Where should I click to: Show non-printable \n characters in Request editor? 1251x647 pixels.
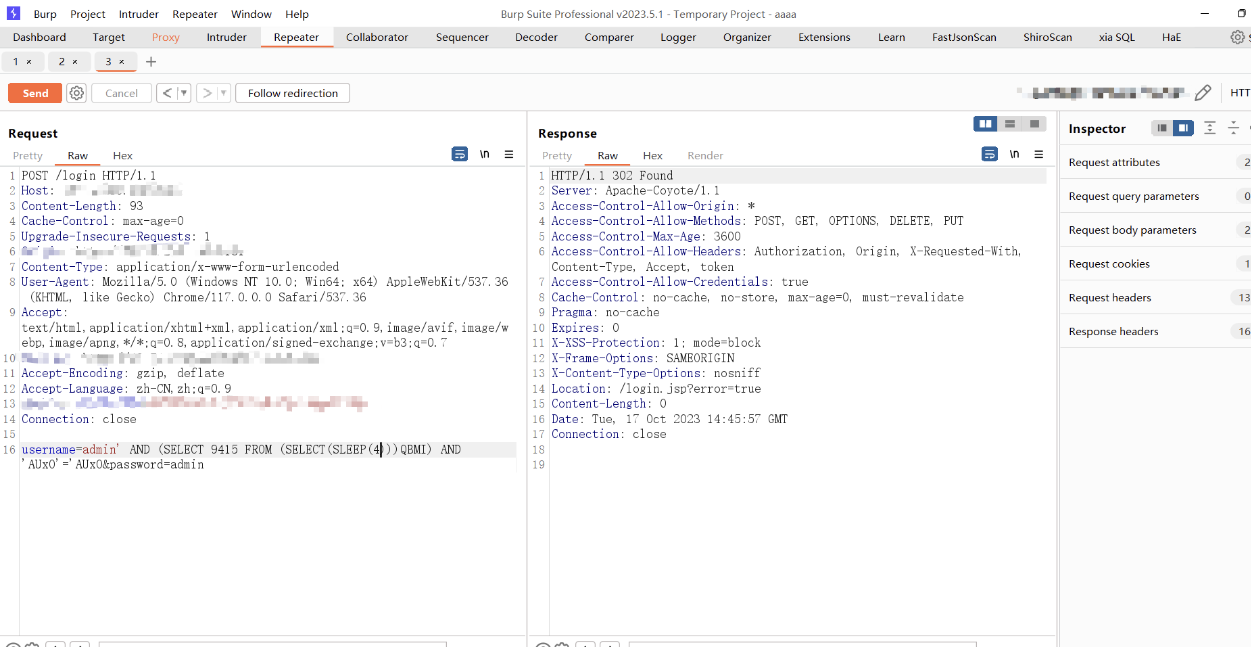(485, 154)
